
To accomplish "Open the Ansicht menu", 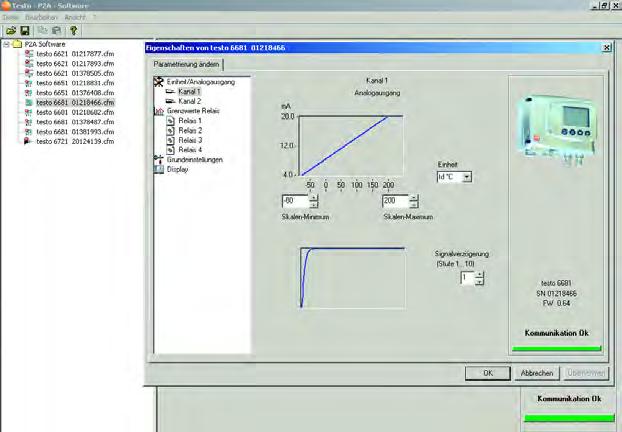I will pos(75,17).
